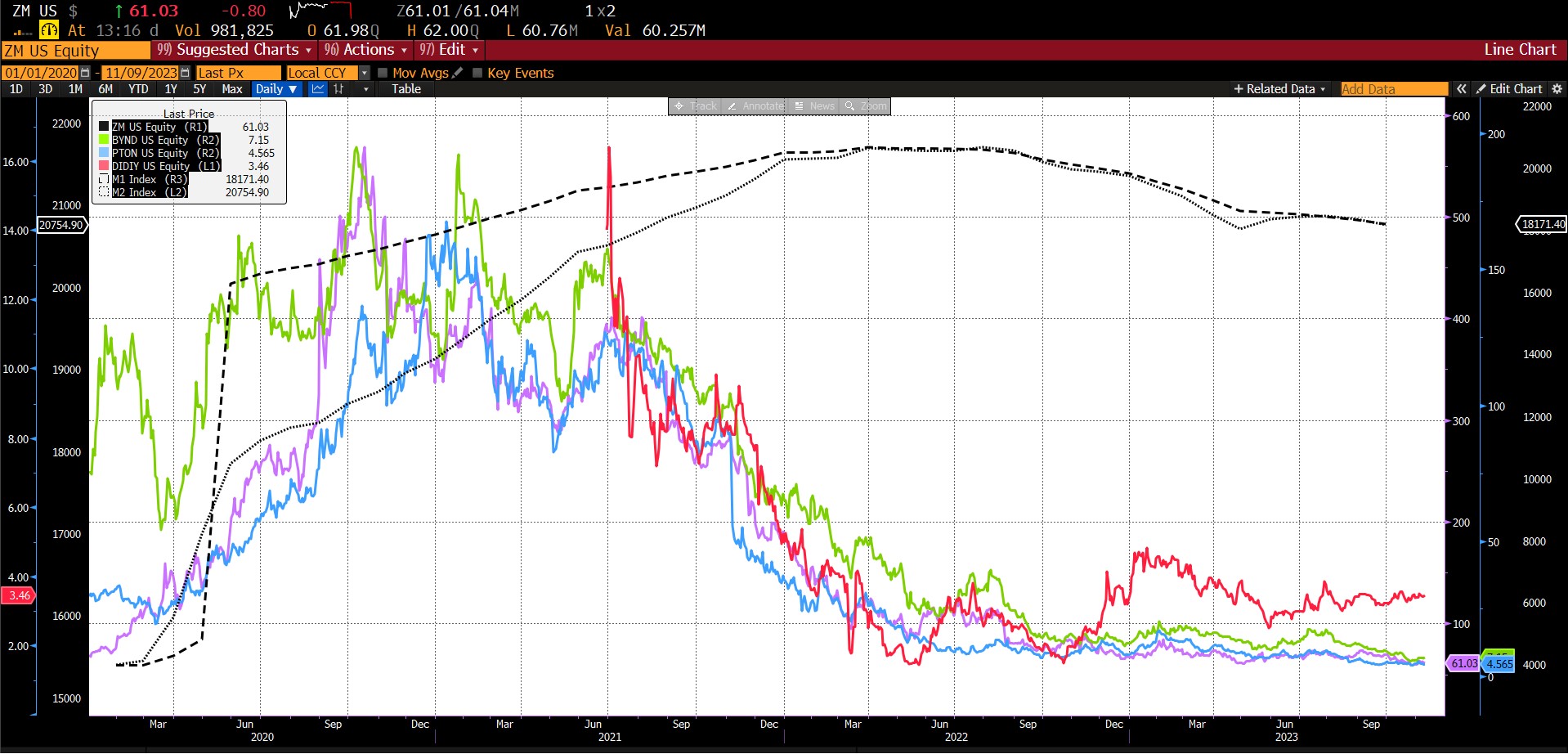The width and height of the screenshot is (1568, 754).
Task: Activate the Track crosshair tool
Action: pos(695,106)
